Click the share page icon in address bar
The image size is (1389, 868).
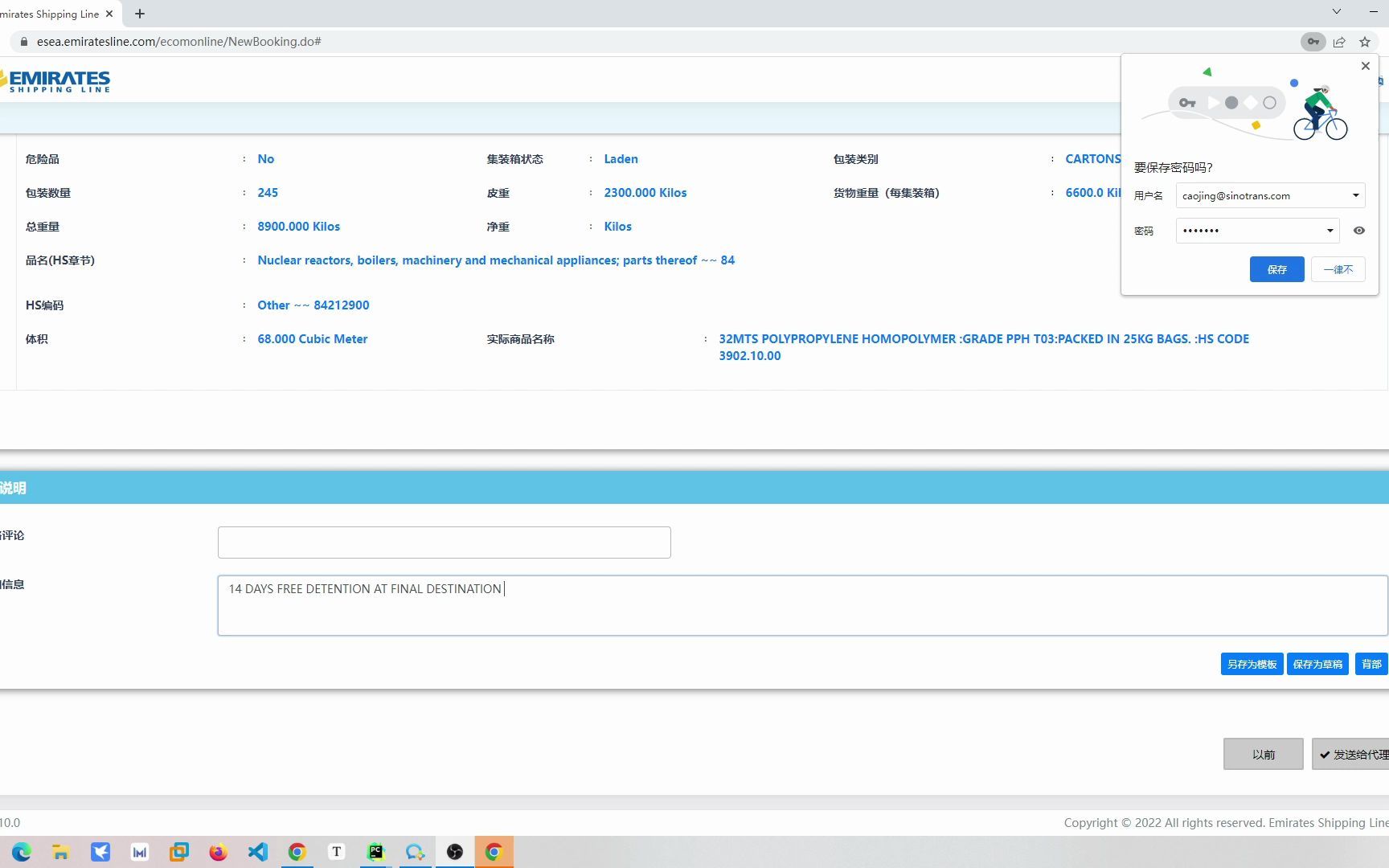1339,42
